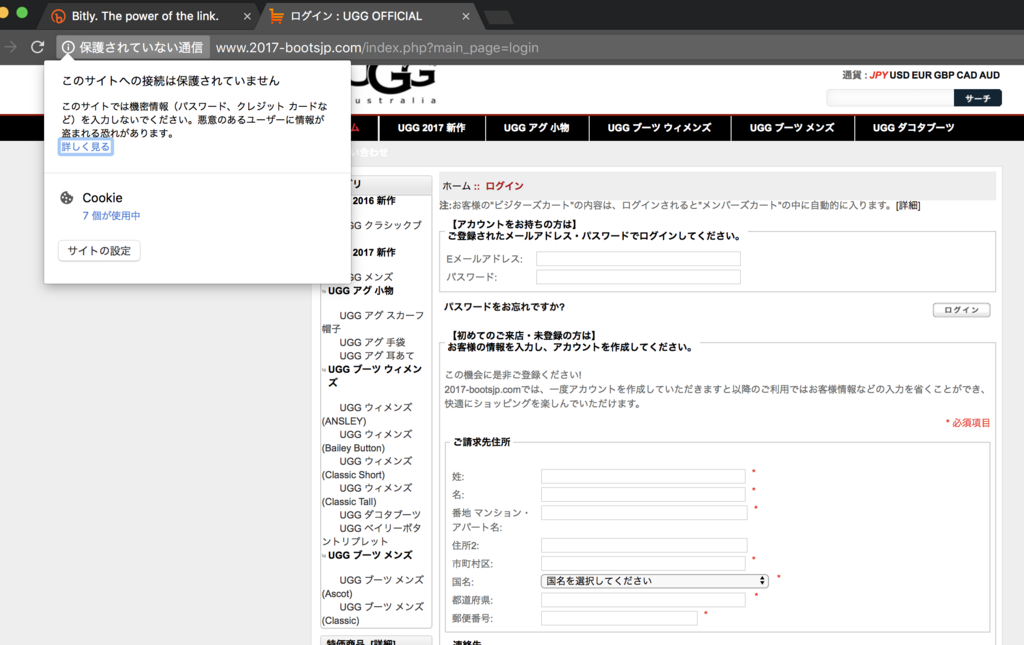The width and height of the screenshot is (1024, 645).
Task: Open the UGG ブーツ メンズ nav menu
Action: click(x=792, y=128)
